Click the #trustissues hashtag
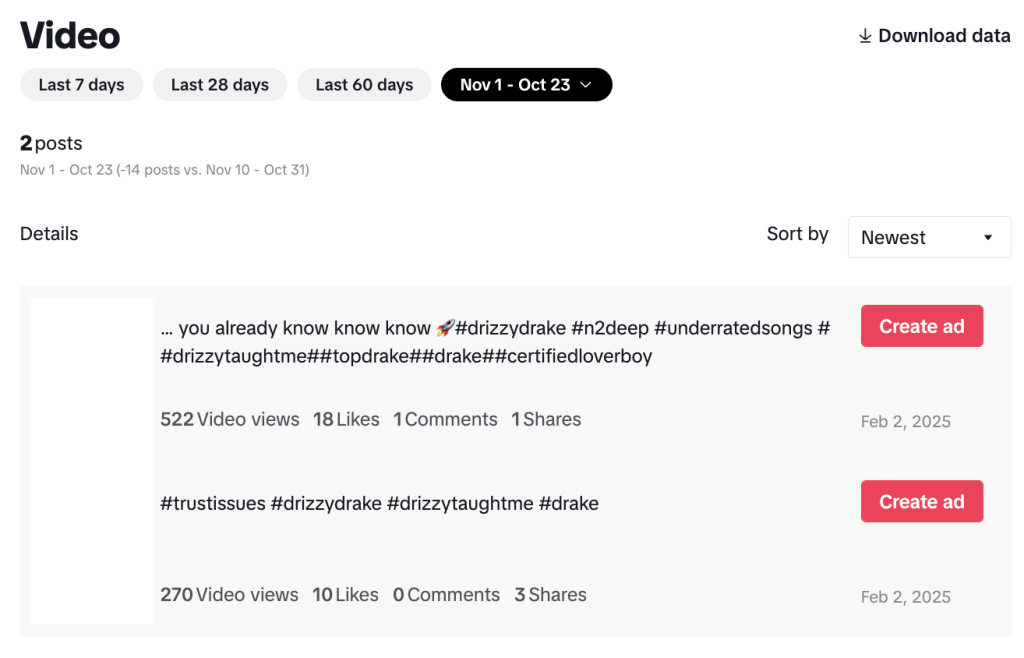 [x=212, y=503]
